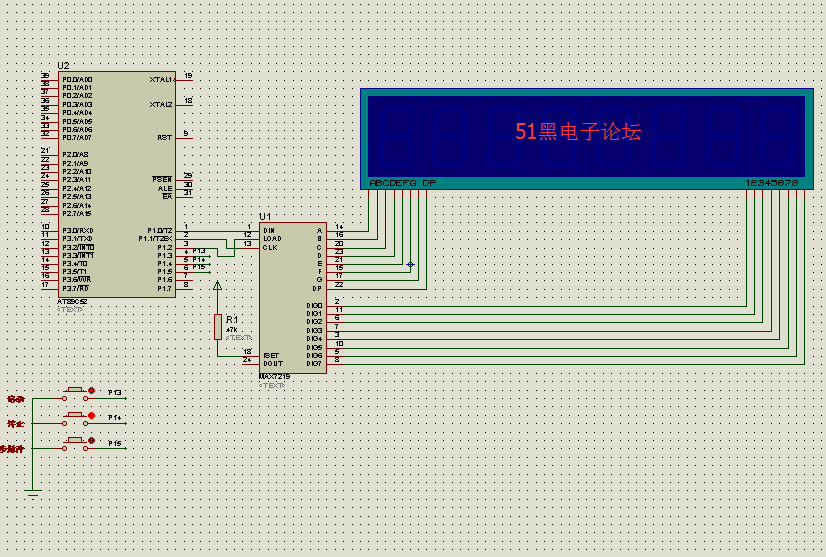Click the ground symbol below the buttons
The height and width of the screenshot is (557, 826).
pos(32,492)
